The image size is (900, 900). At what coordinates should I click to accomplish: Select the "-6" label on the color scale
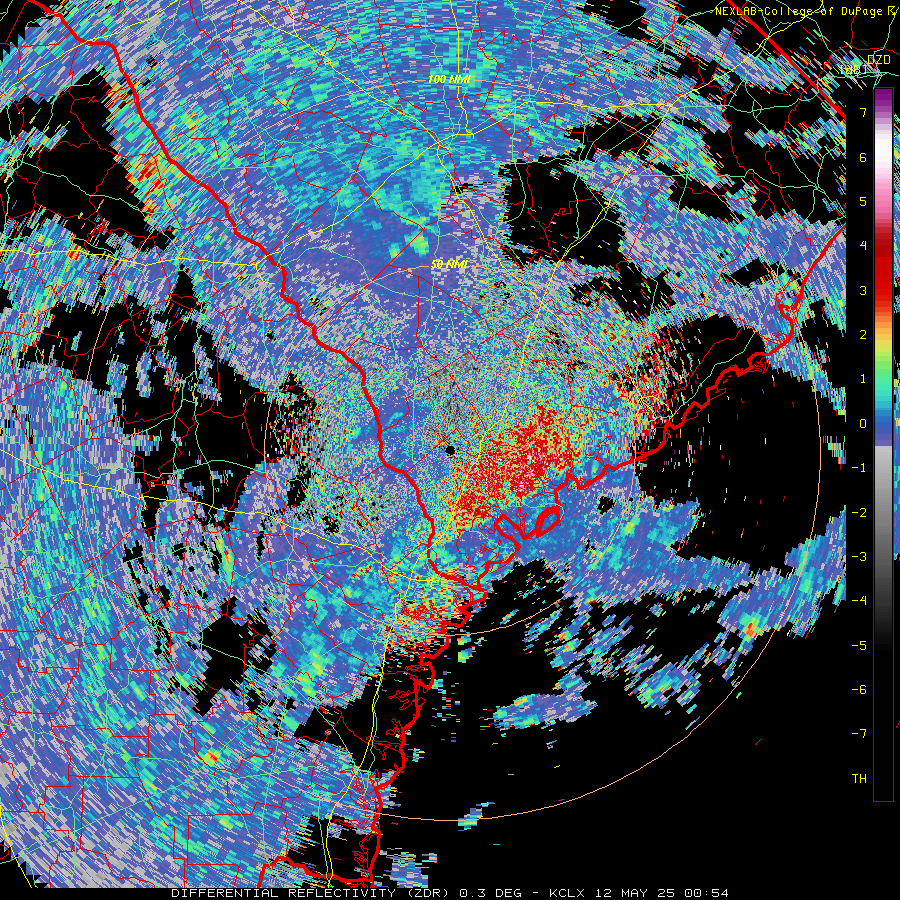click(x=859, y=690)
